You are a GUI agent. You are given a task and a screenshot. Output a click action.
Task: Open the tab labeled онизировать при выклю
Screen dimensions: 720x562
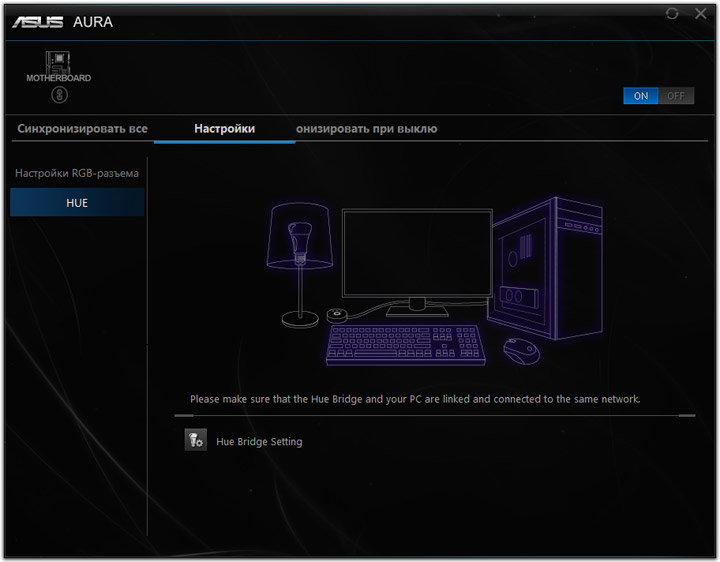point(366,129)
